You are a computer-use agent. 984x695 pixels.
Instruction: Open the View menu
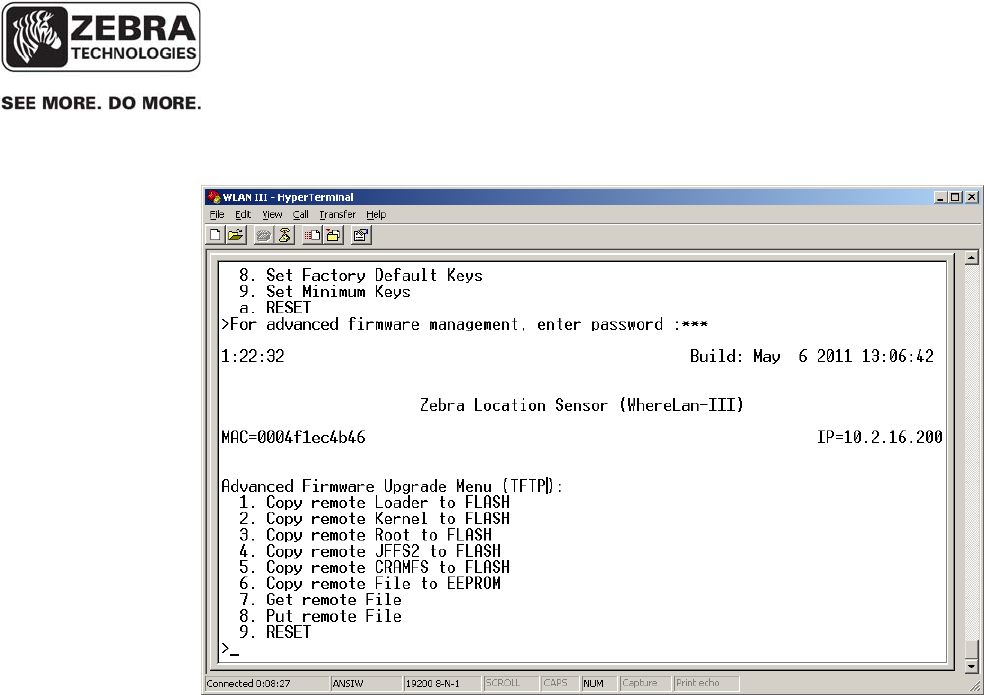point(272,215)
